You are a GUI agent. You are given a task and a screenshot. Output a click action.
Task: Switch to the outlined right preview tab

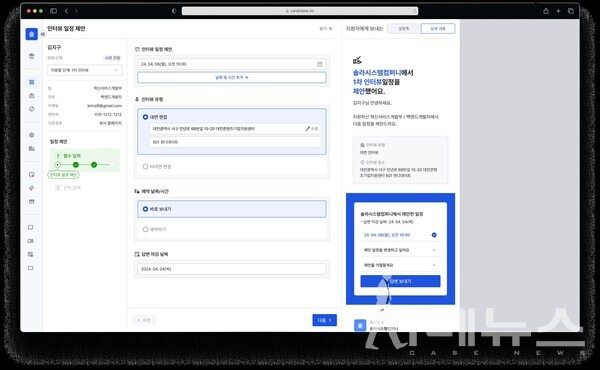[438, 29]
